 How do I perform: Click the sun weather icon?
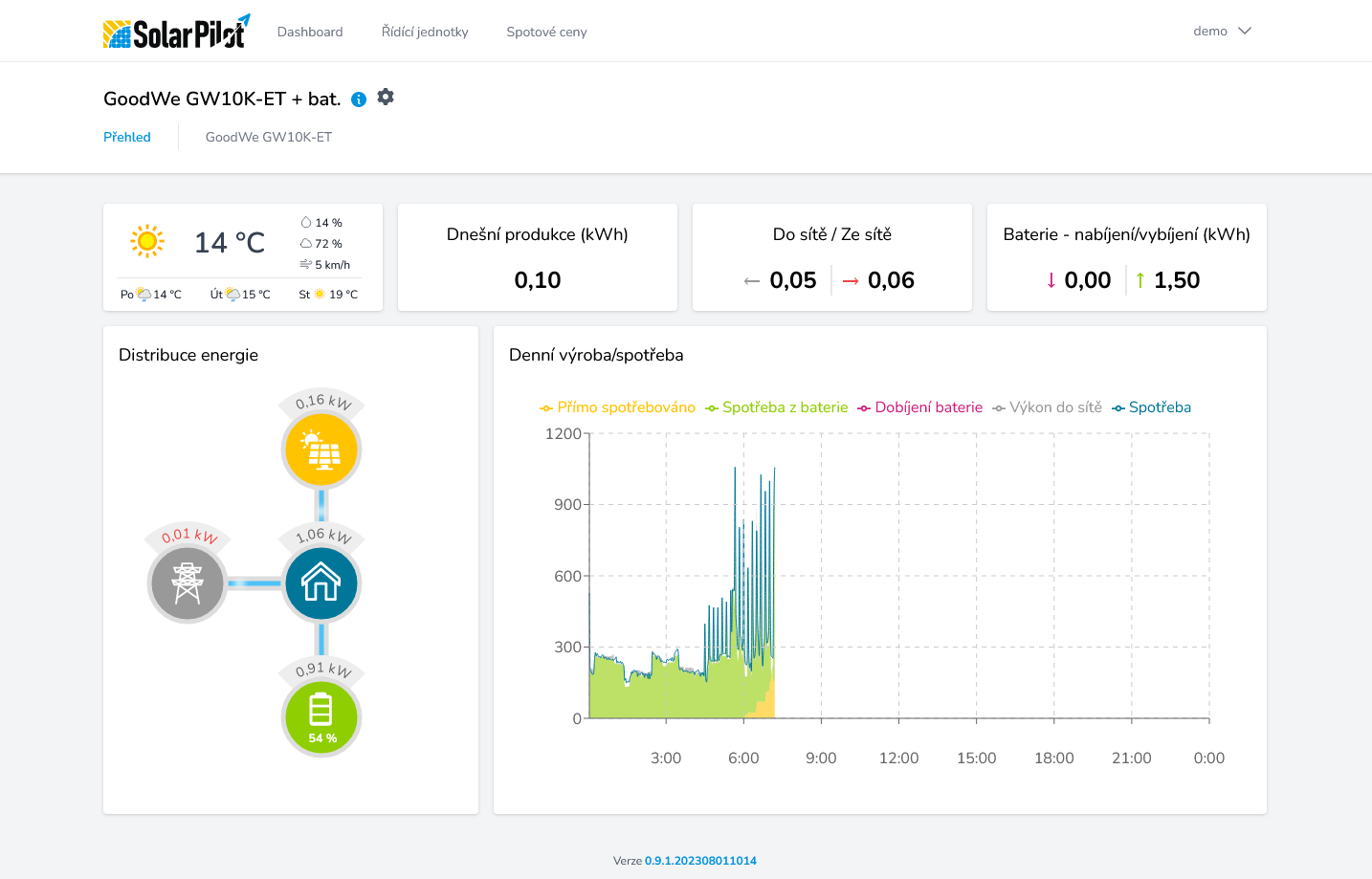tap(147, 242)
